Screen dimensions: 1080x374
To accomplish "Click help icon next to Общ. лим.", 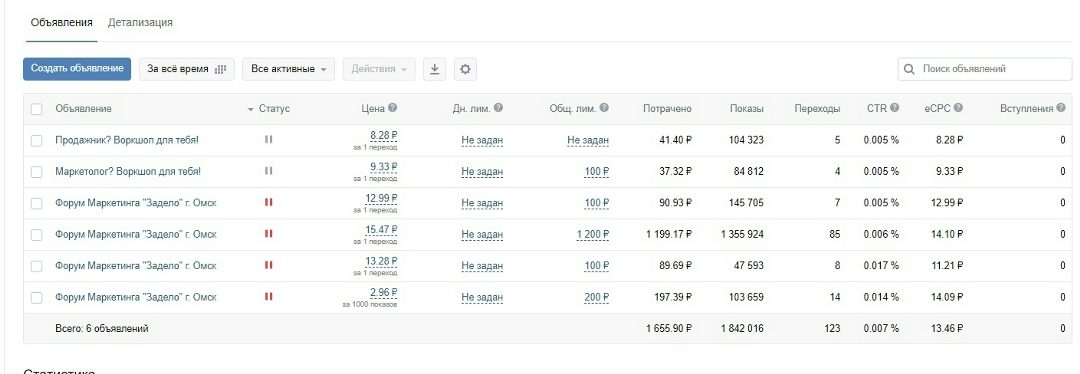I will pos(604,108).
